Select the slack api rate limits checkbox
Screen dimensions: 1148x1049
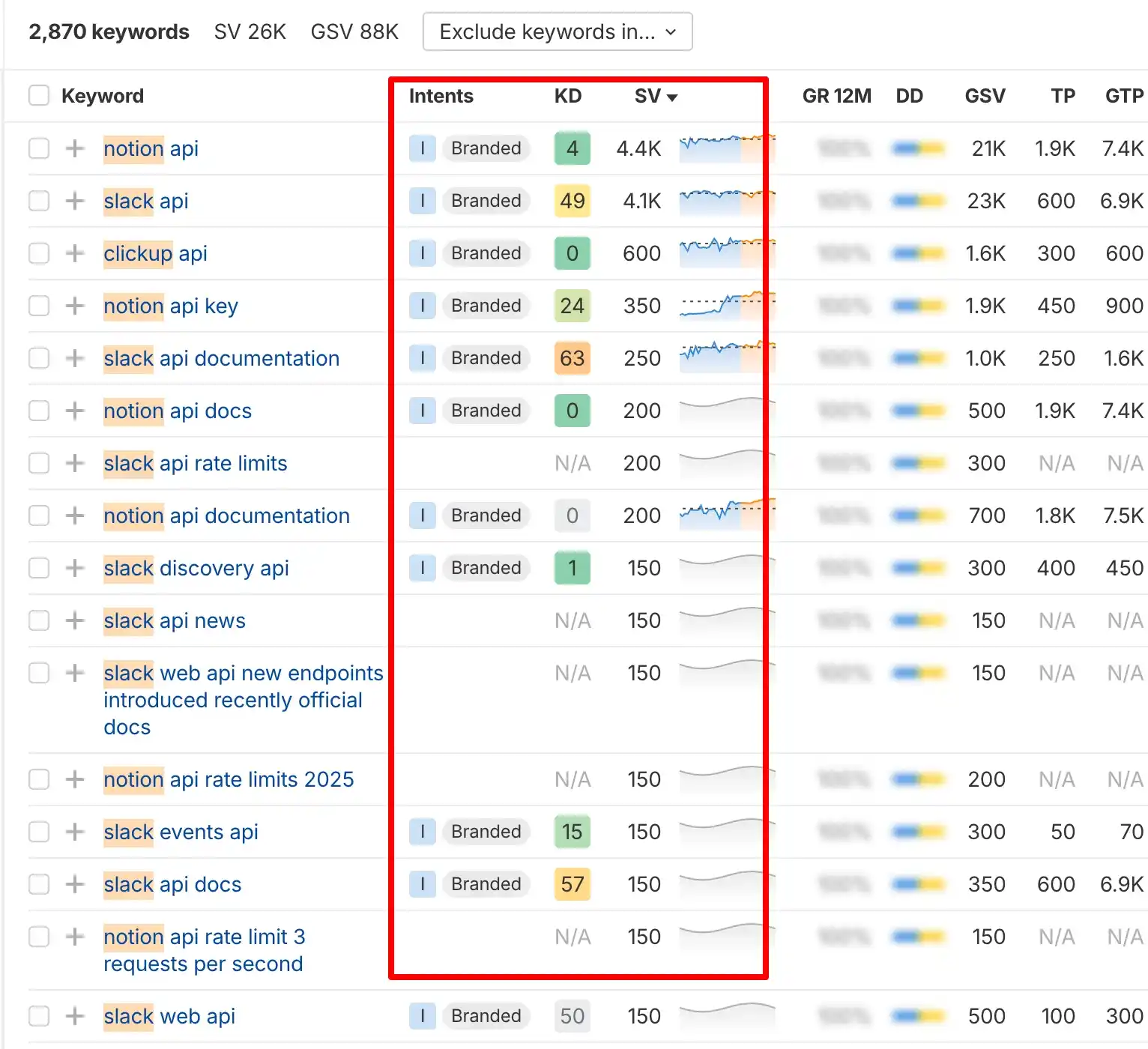pos(39,463)
